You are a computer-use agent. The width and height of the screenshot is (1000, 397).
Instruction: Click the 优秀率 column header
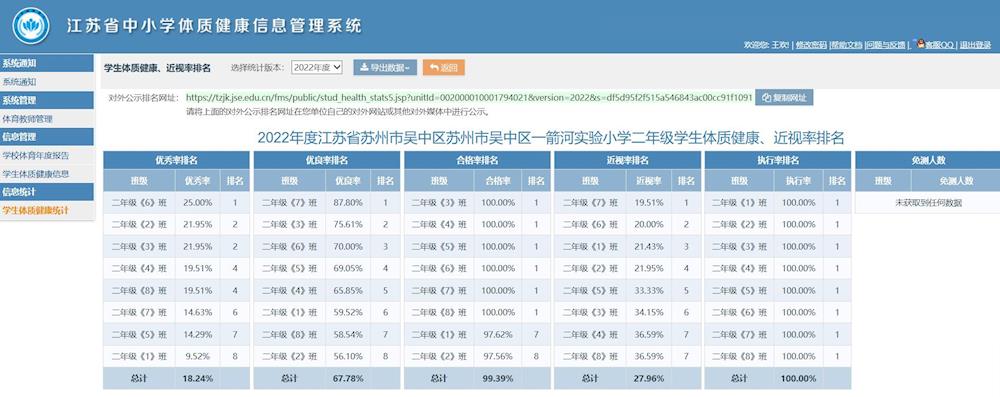(x=198, y=181)
